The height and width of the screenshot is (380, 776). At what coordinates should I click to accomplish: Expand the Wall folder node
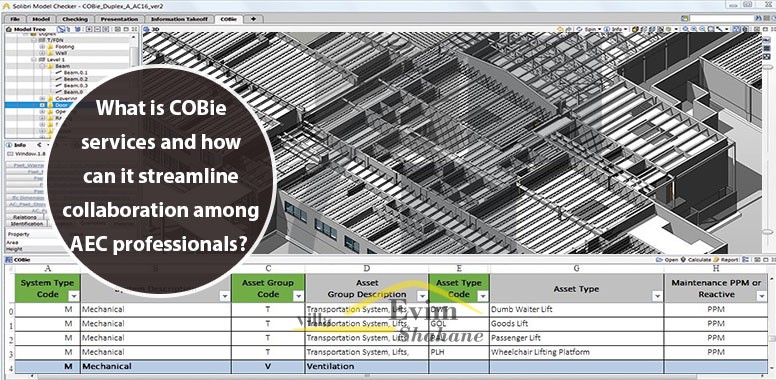pos(42,53)
